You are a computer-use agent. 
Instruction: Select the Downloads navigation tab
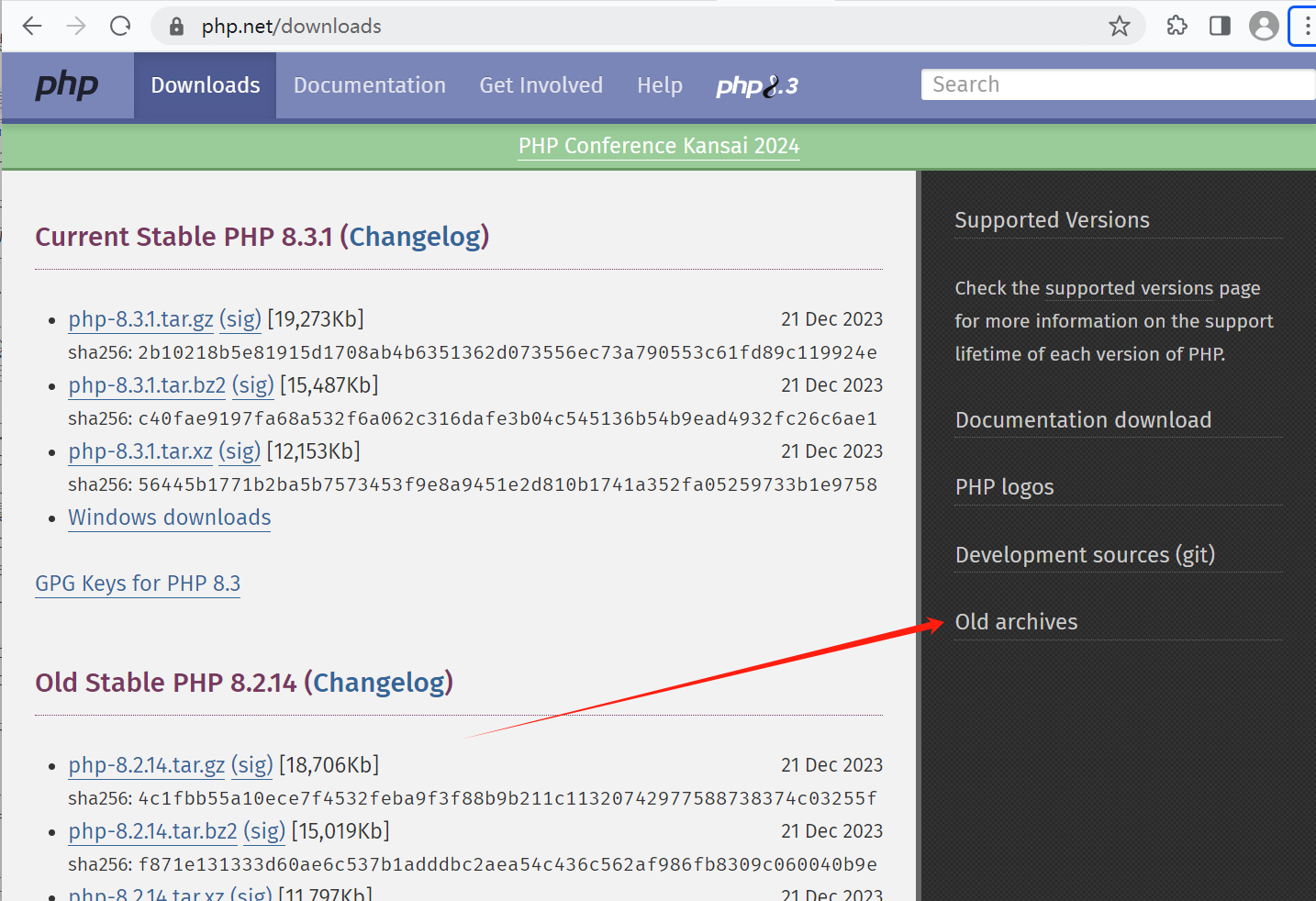tap(206, 85)
